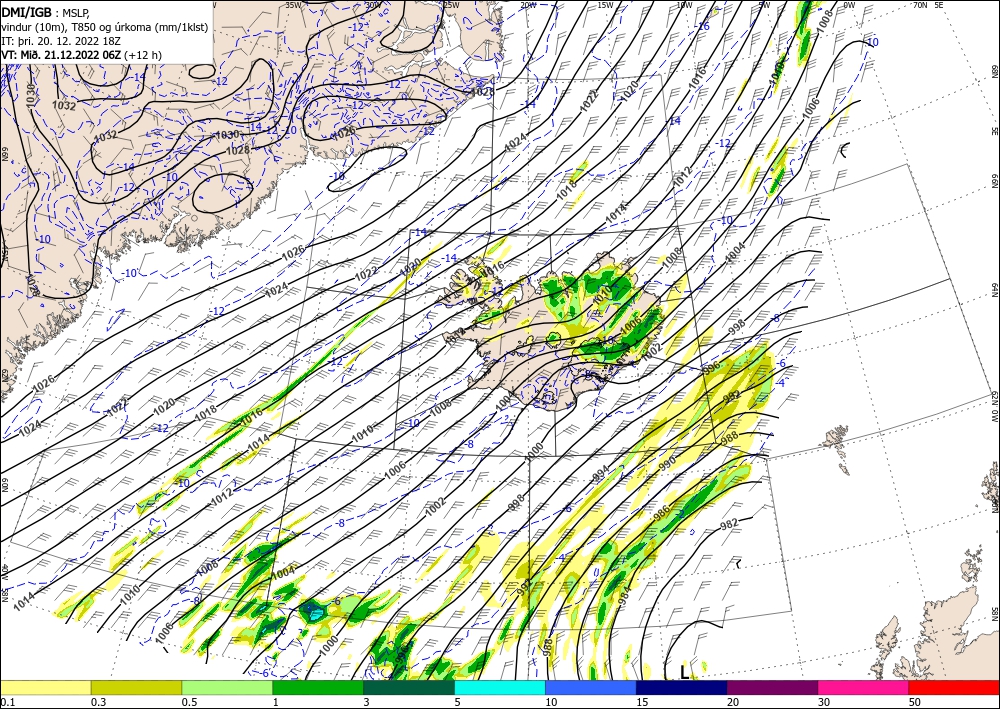The width and height of the screenshot is (1000, 709).
Task: Click the green 1–3 legend swatch
Action: [318, 687]
